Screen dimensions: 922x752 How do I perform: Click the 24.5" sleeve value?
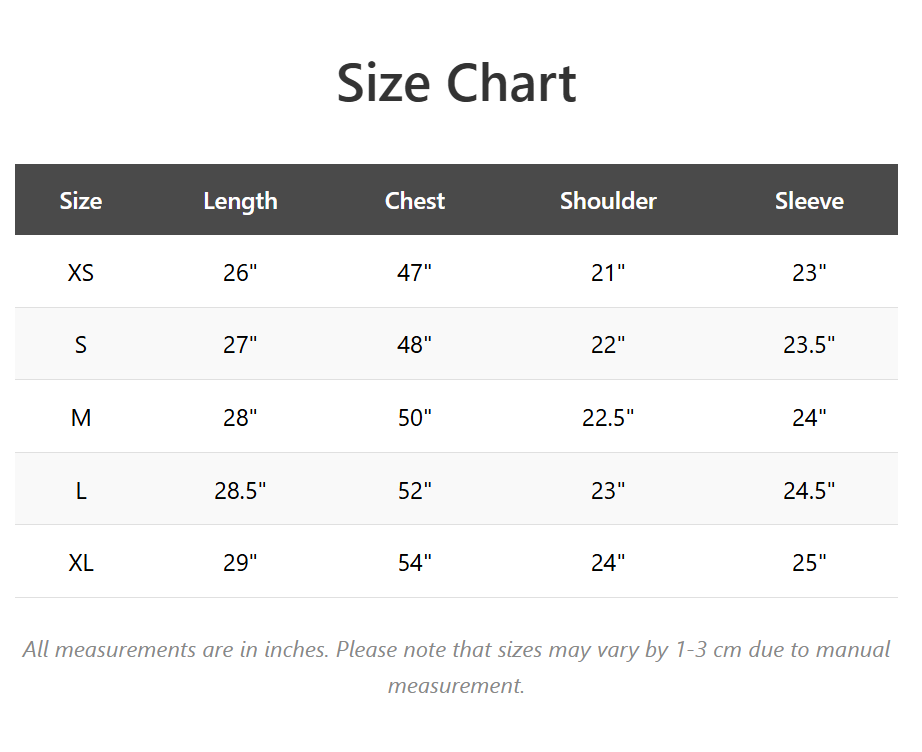pos(809,491)
